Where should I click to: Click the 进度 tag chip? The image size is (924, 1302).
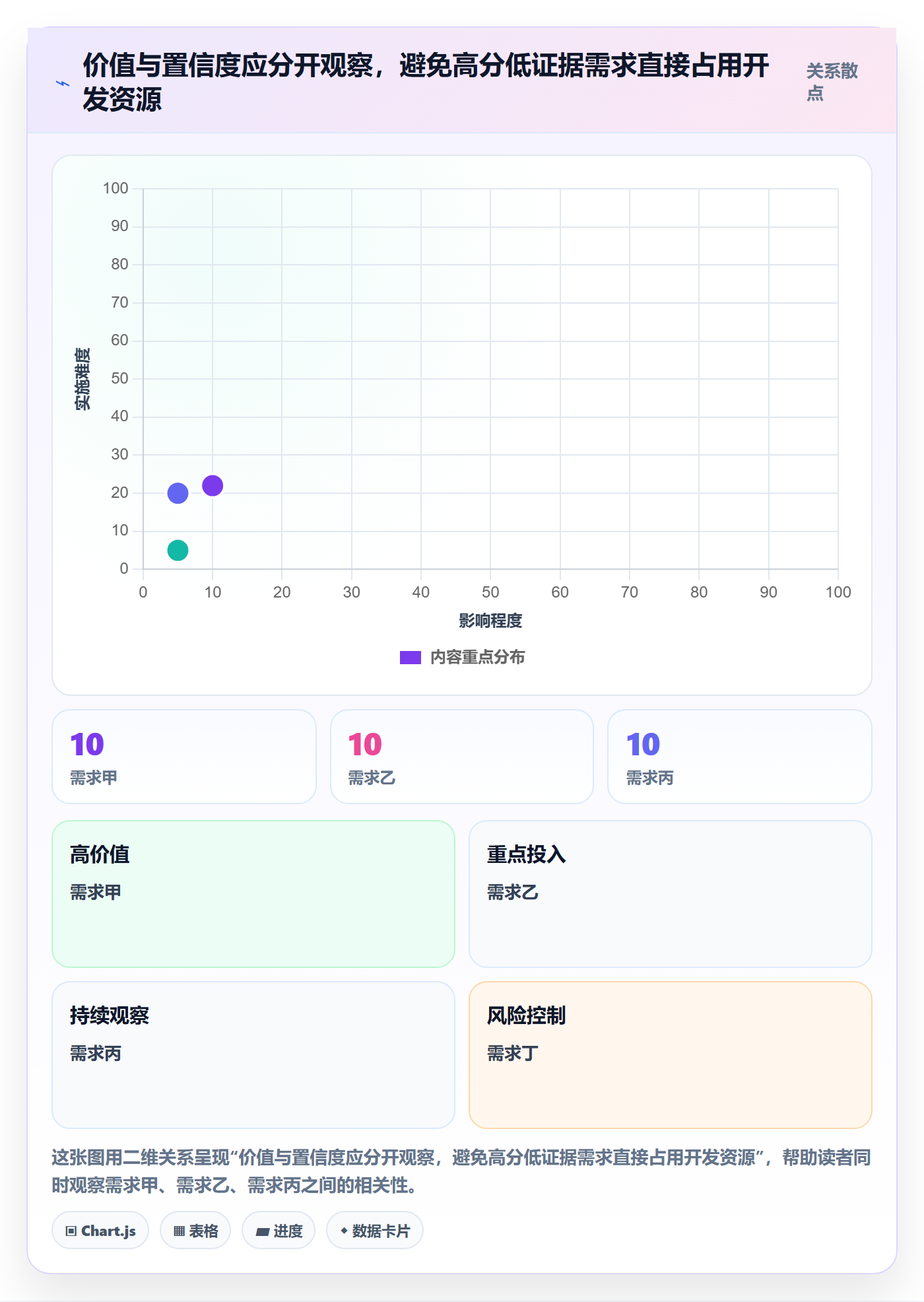tap(279, 1231)
